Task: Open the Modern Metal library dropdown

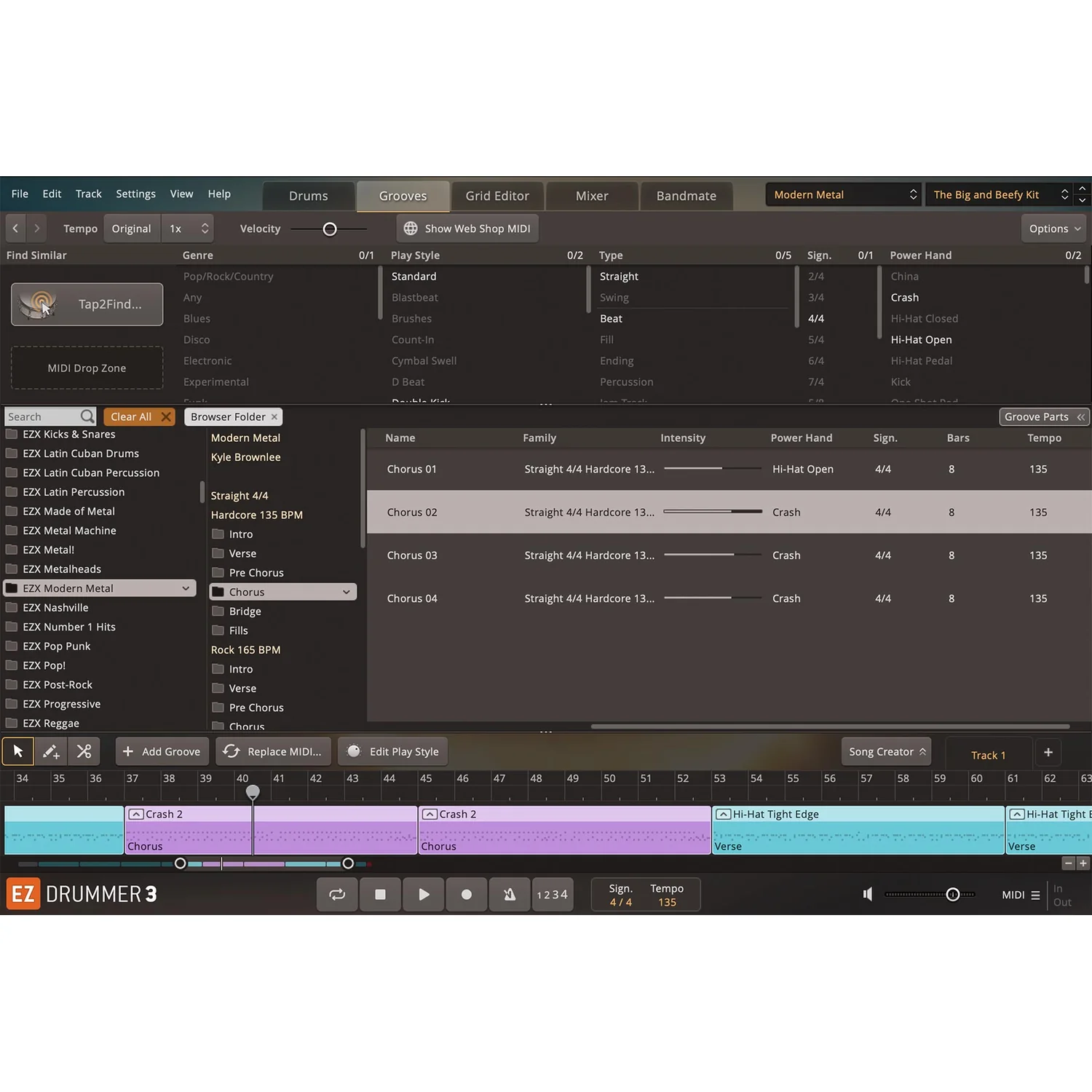Action: tap(844, 194)
